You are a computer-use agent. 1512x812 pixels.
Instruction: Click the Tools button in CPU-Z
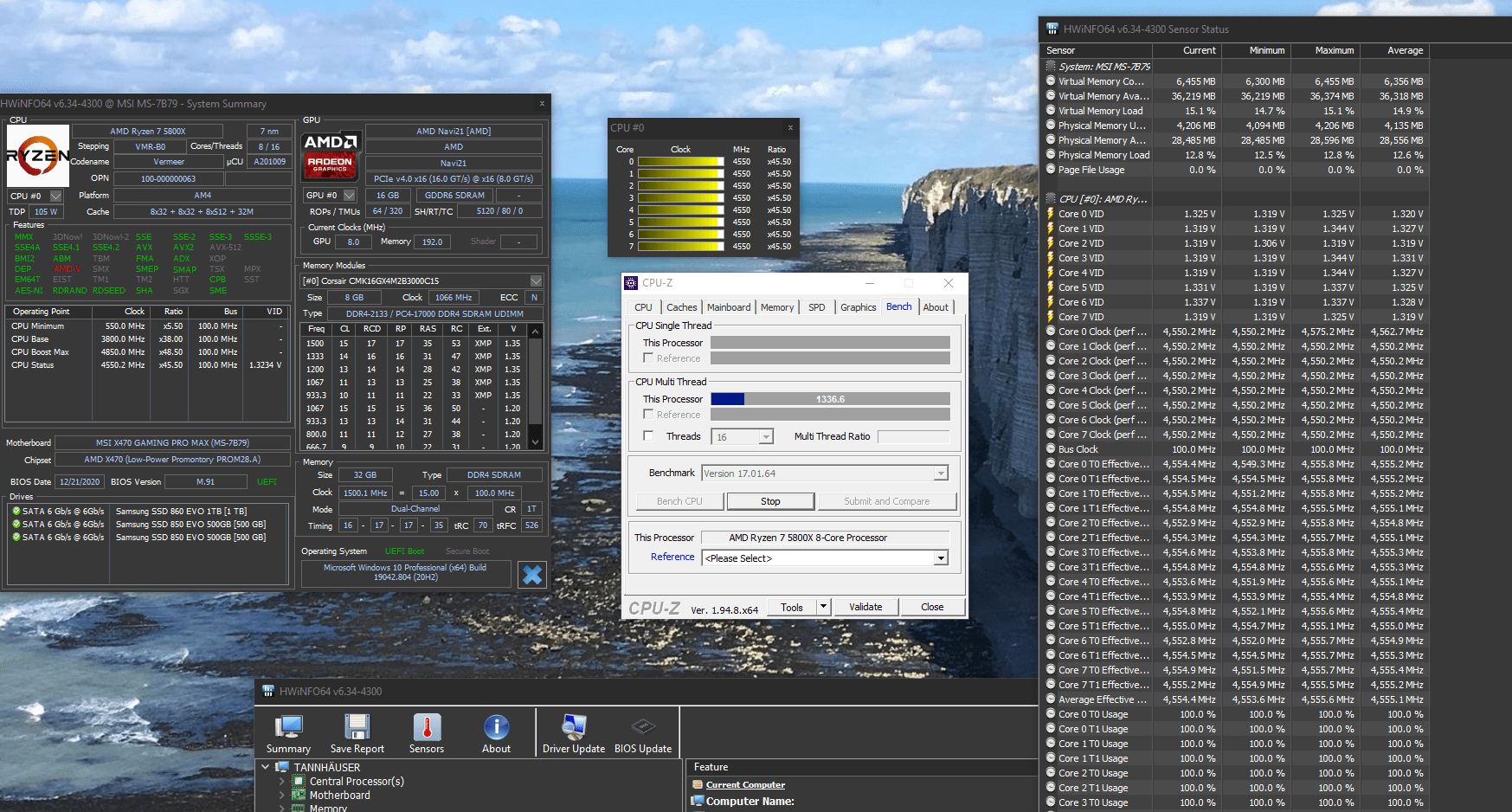coord(792,607)
